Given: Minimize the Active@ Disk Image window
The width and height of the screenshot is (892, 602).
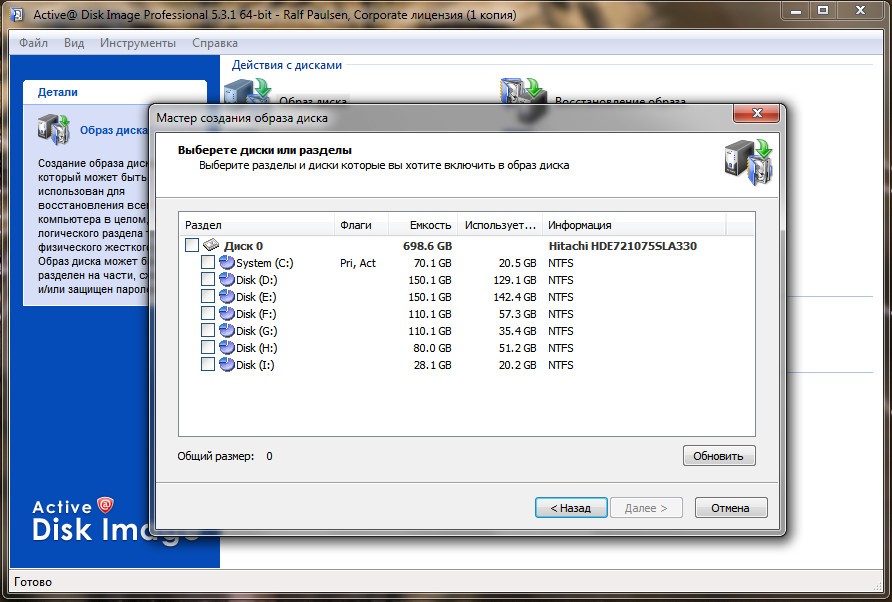Looking at the screenshot, I should click(x=796, y=10).
